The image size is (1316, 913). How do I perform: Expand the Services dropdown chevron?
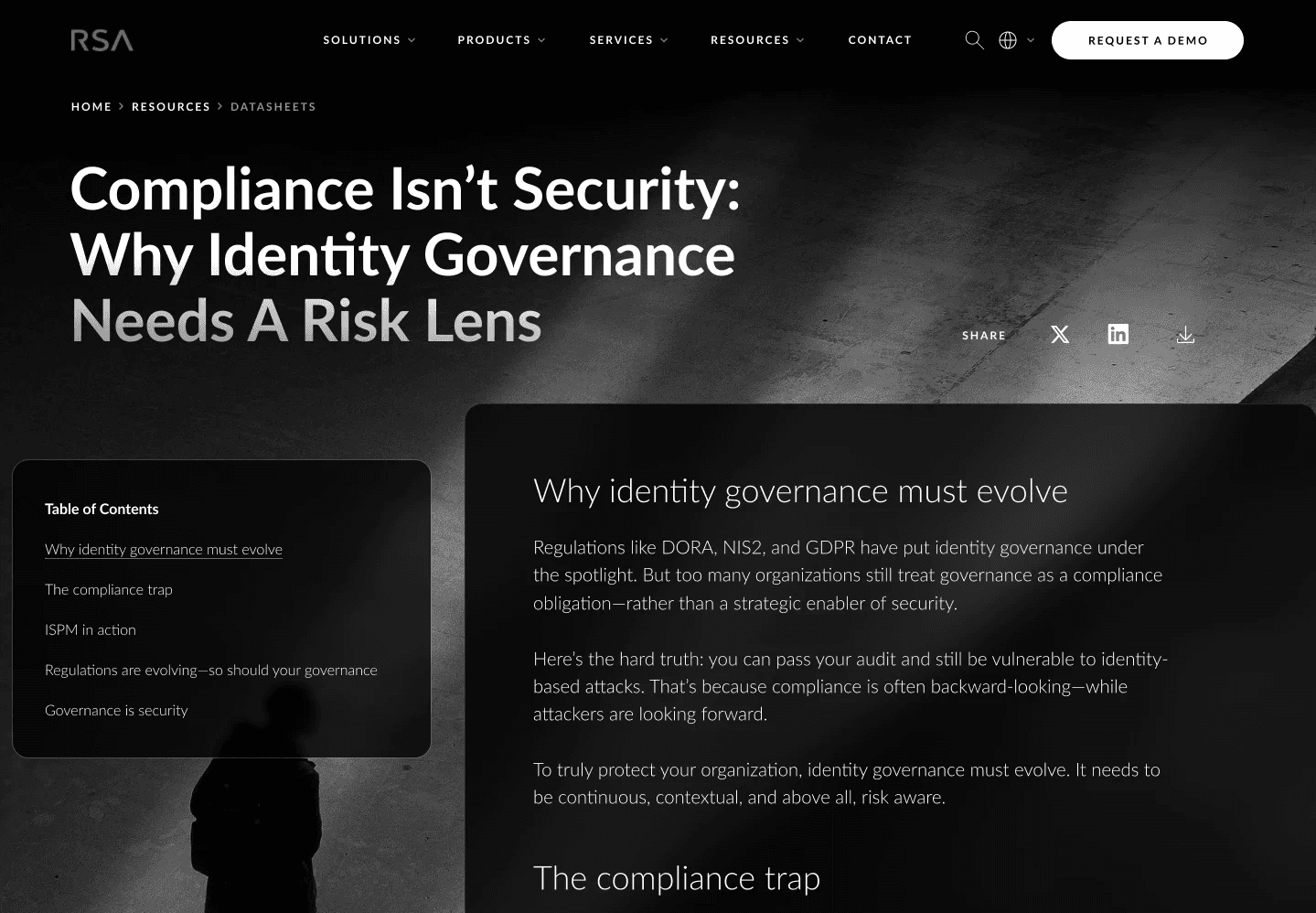click(664, 40)
